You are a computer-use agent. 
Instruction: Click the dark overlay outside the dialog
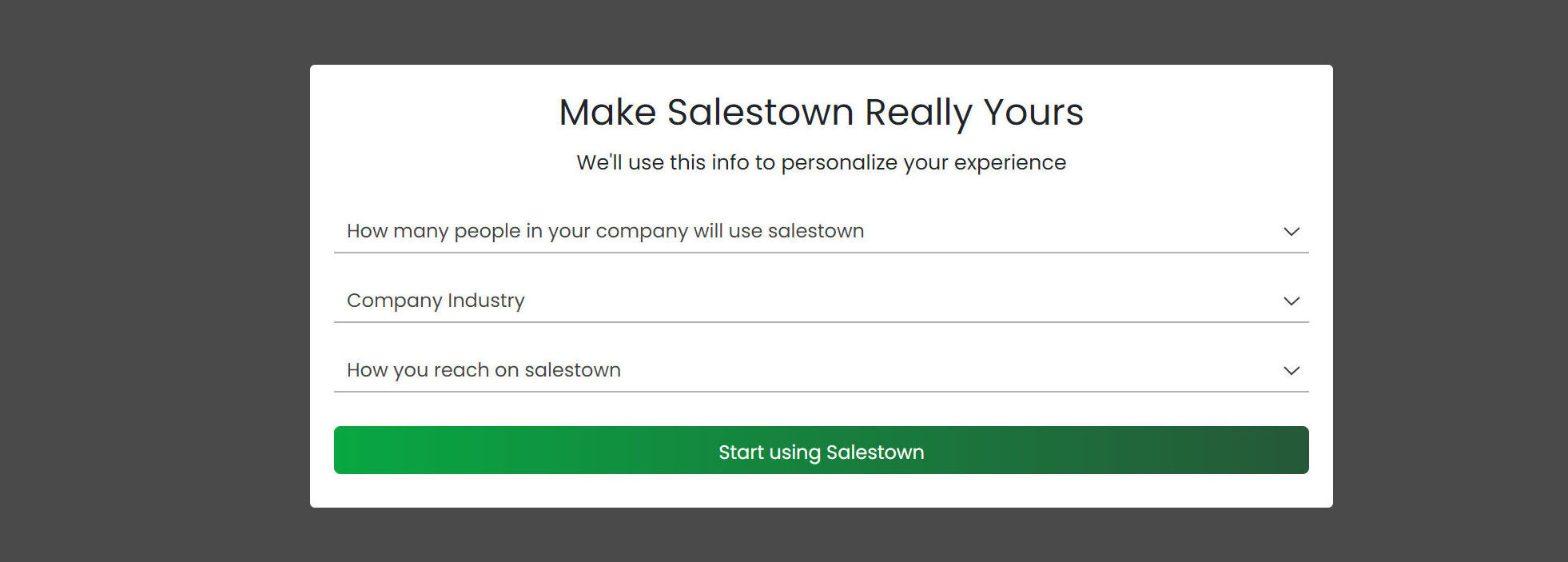tap(152, 280)
